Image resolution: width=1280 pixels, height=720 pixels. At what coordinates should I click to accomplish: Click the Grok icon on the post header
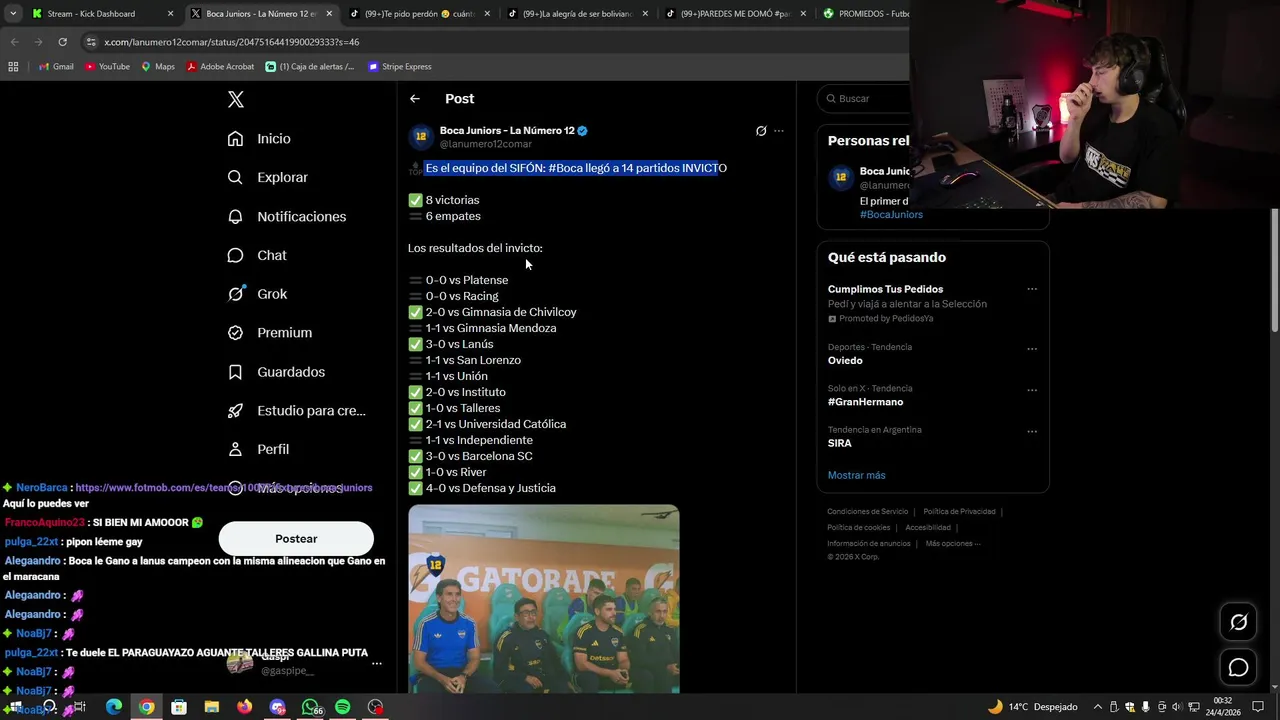pyautogui.click(x=761, y=131)
